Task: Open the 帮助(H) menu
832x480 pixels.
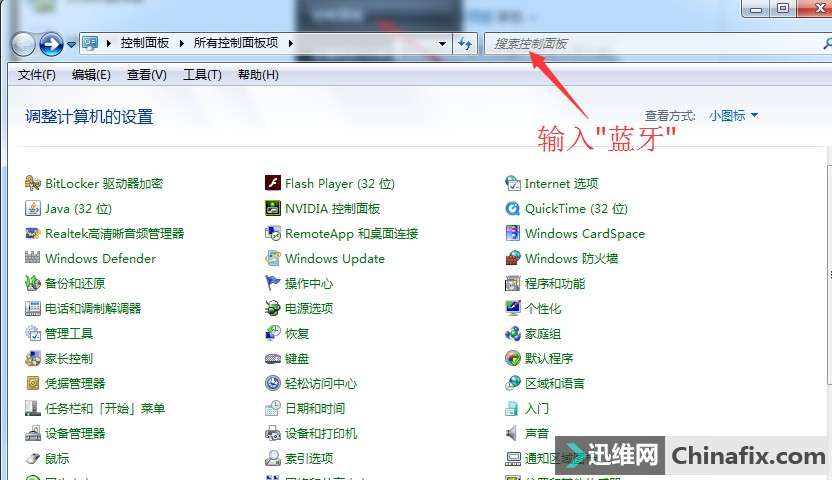Action: (x=258, y=75)
